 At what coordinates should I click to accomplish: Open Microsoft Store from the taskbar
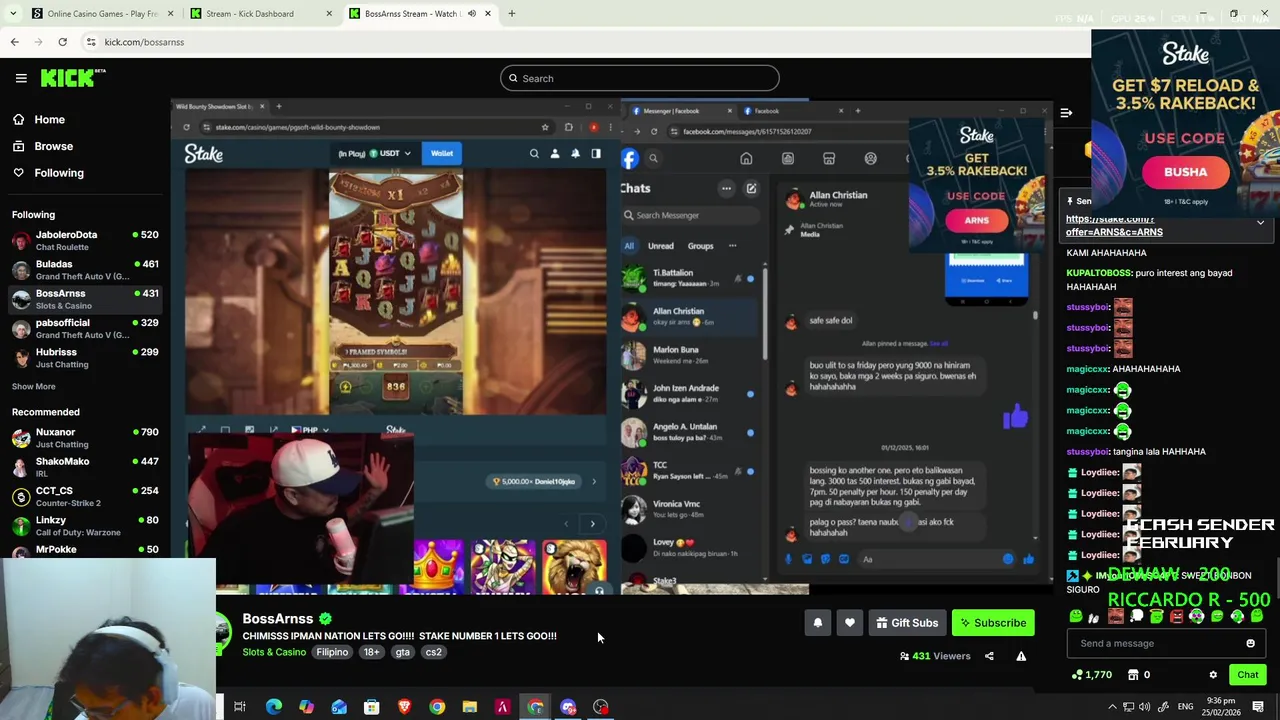[371, 707]
